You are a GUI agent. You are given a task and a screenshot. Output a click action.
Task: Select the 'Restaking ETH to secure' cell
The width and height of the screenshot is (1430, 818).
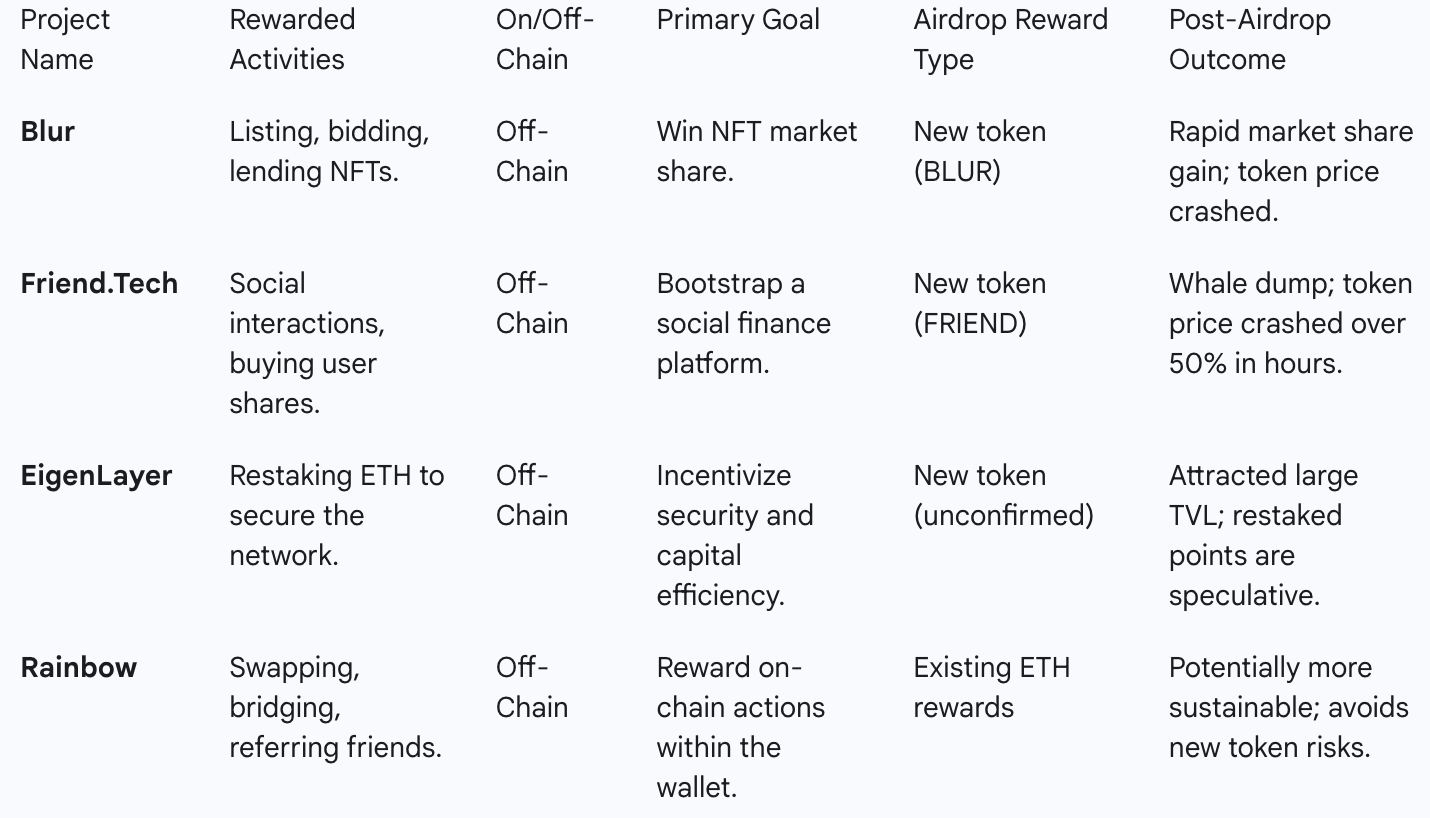click(x=336, y=516)
